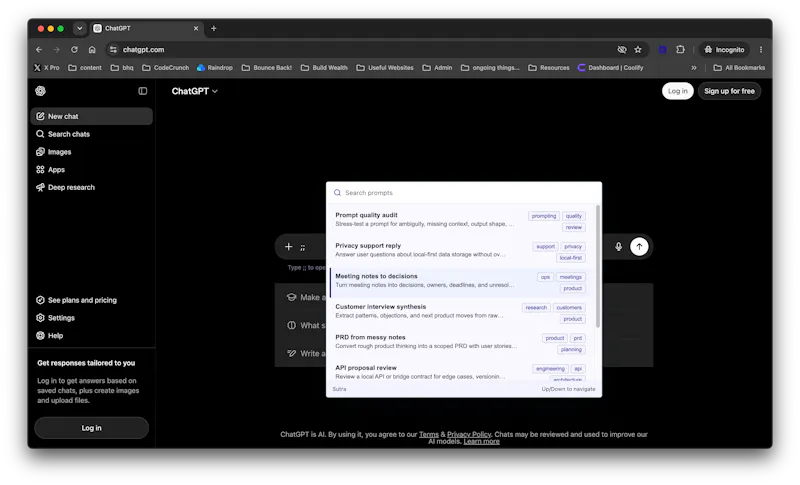Click the prompt list scrollbar
This screenshot has height=485, width=800.
tap(597, 266)
